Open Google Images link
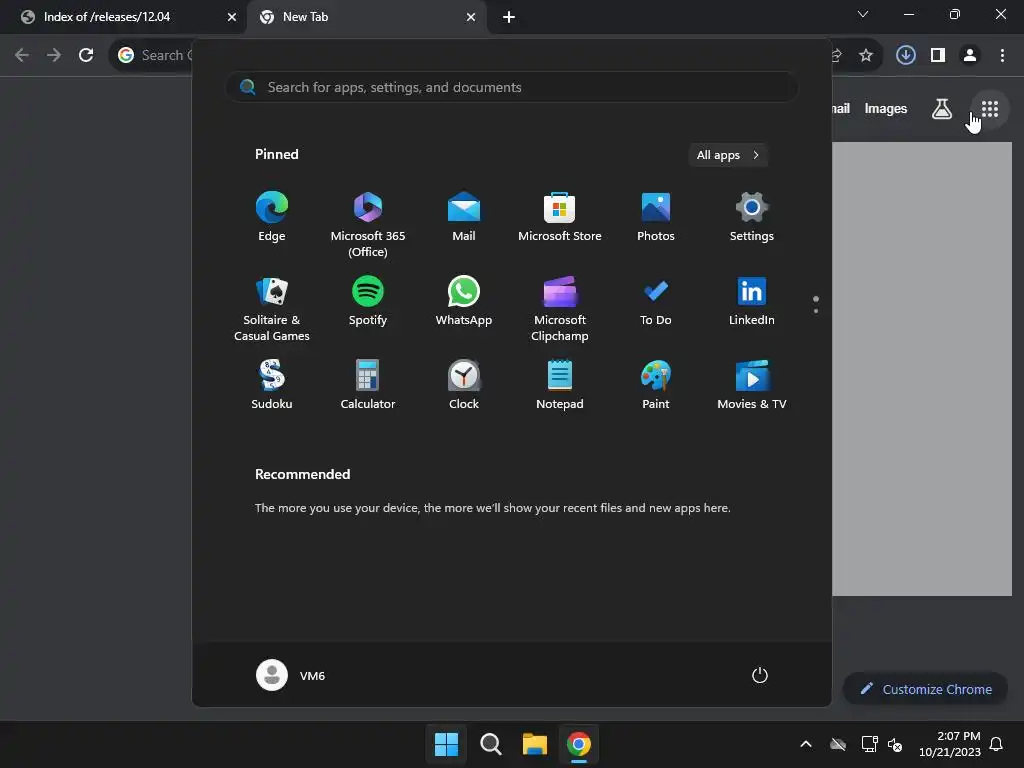Viewport: 1024px width, 768px height. coord(886,108)
